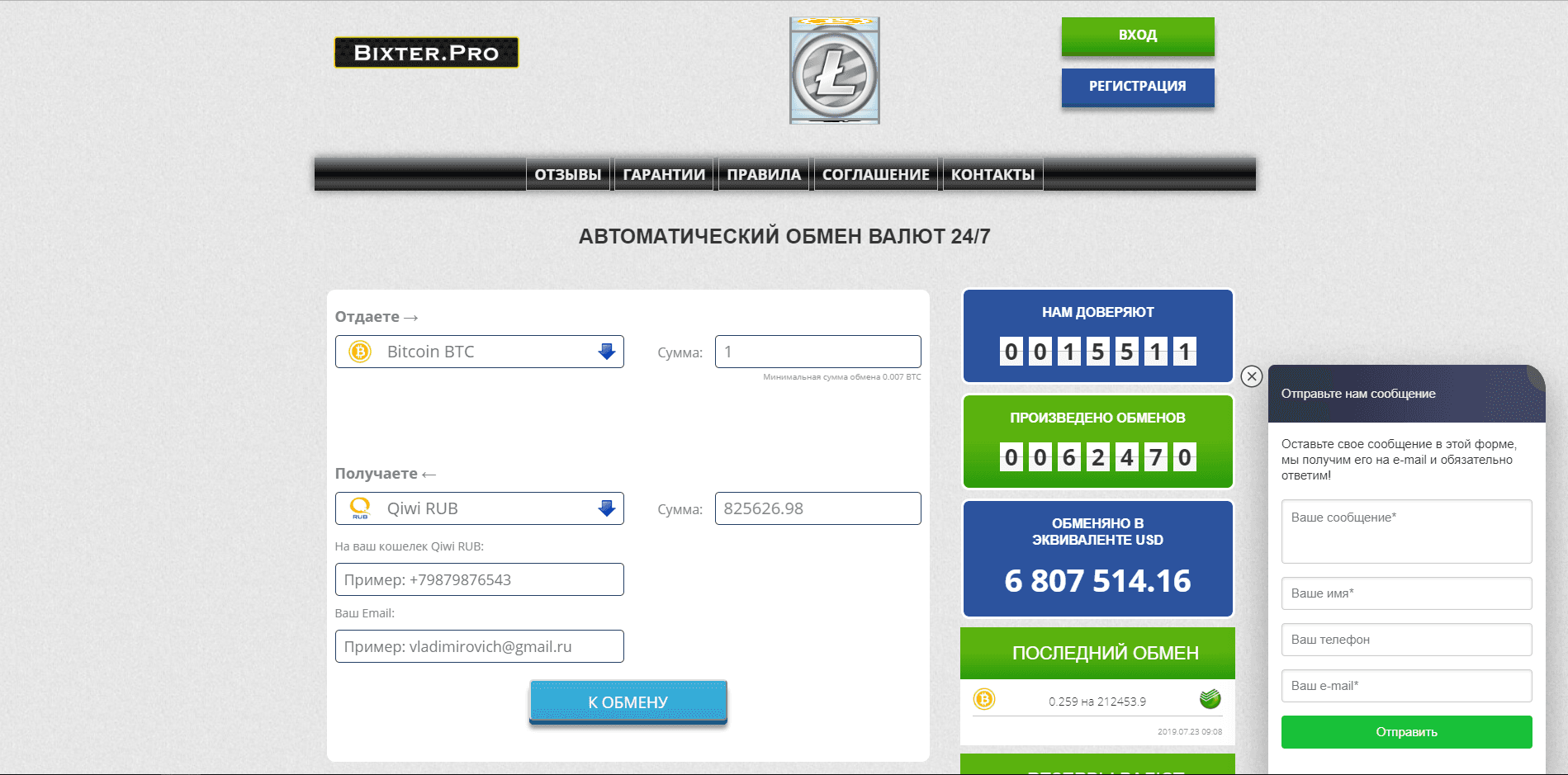The width and height of the screenshot is (1568, 775).
Task: Click К ОБМЕНУ to start the exchange
Action: click(628, 701)
